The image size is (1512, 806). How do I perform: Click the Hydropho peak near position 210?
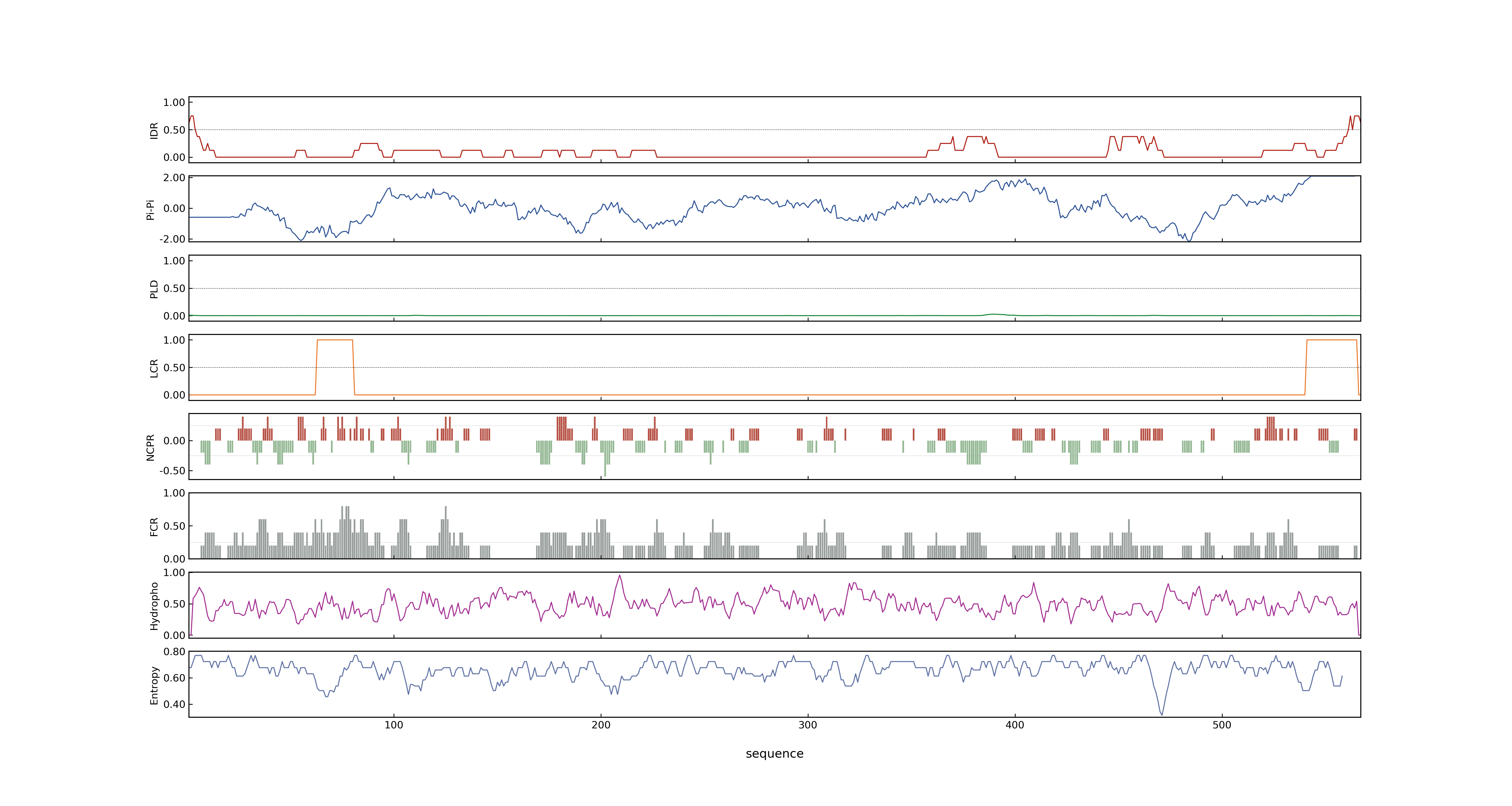(620, 576)
